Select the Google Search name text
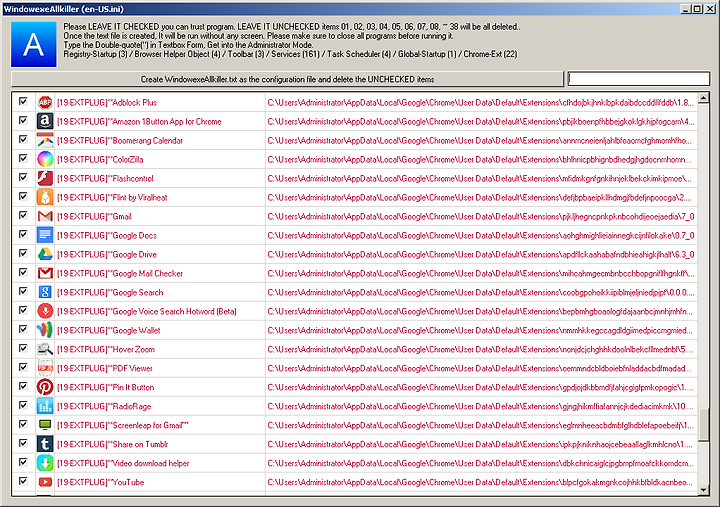The height and width of the screenshot is (507, 720). click(110, 293)
